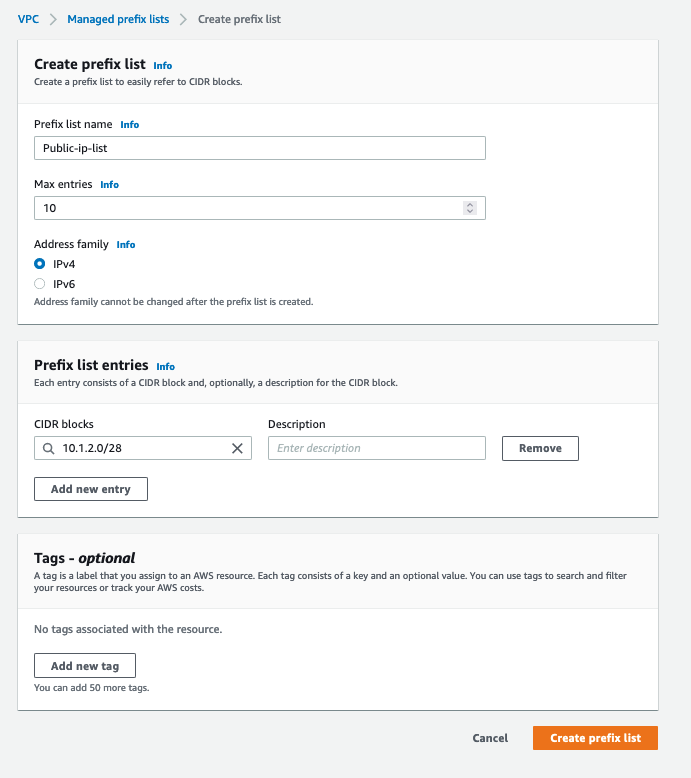Screen dimensions: 691x778
Task: Go to Managed prefix lists breadcrumb
Action: click(118, 19)
